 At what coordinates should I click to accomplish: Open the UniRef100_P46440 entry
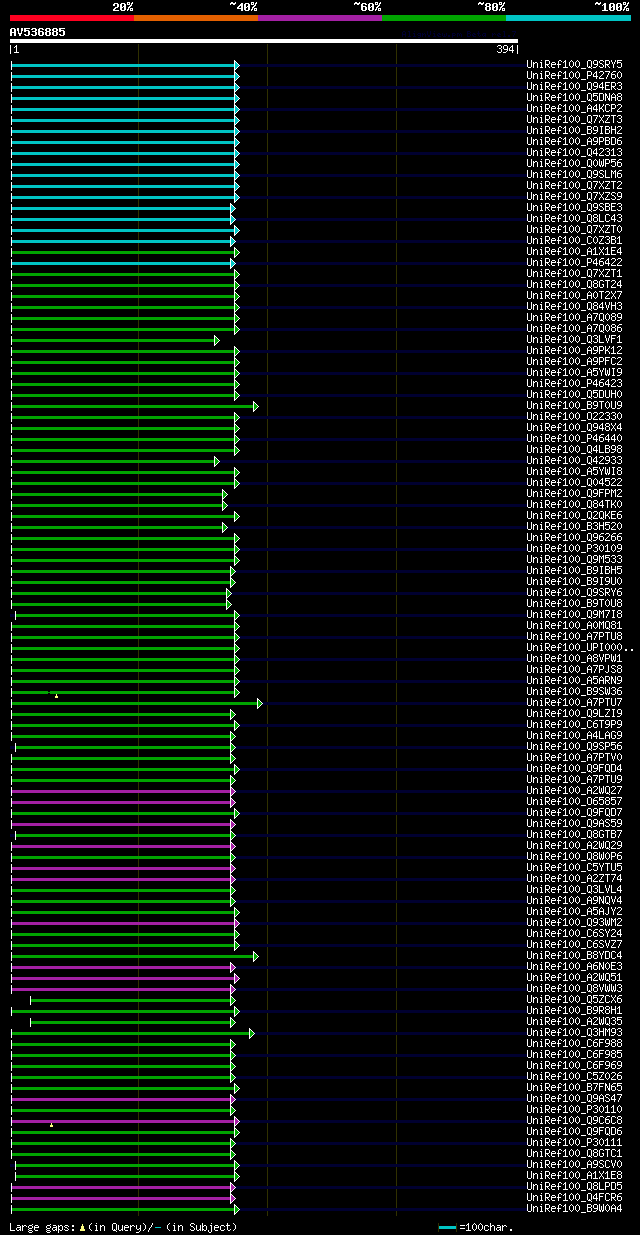point(574,439)
